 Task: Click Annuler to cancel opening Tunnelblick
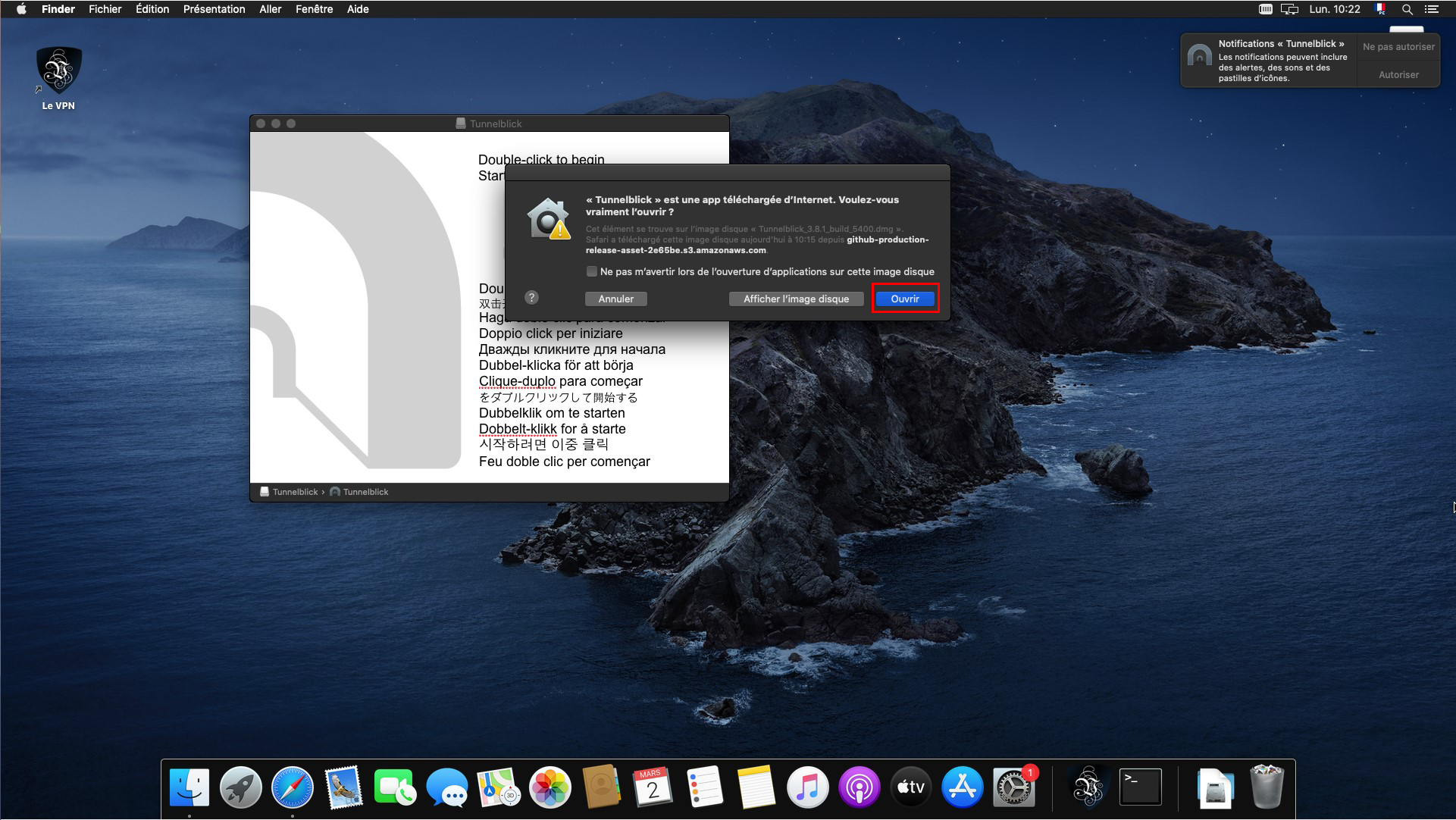click(615, 299)
